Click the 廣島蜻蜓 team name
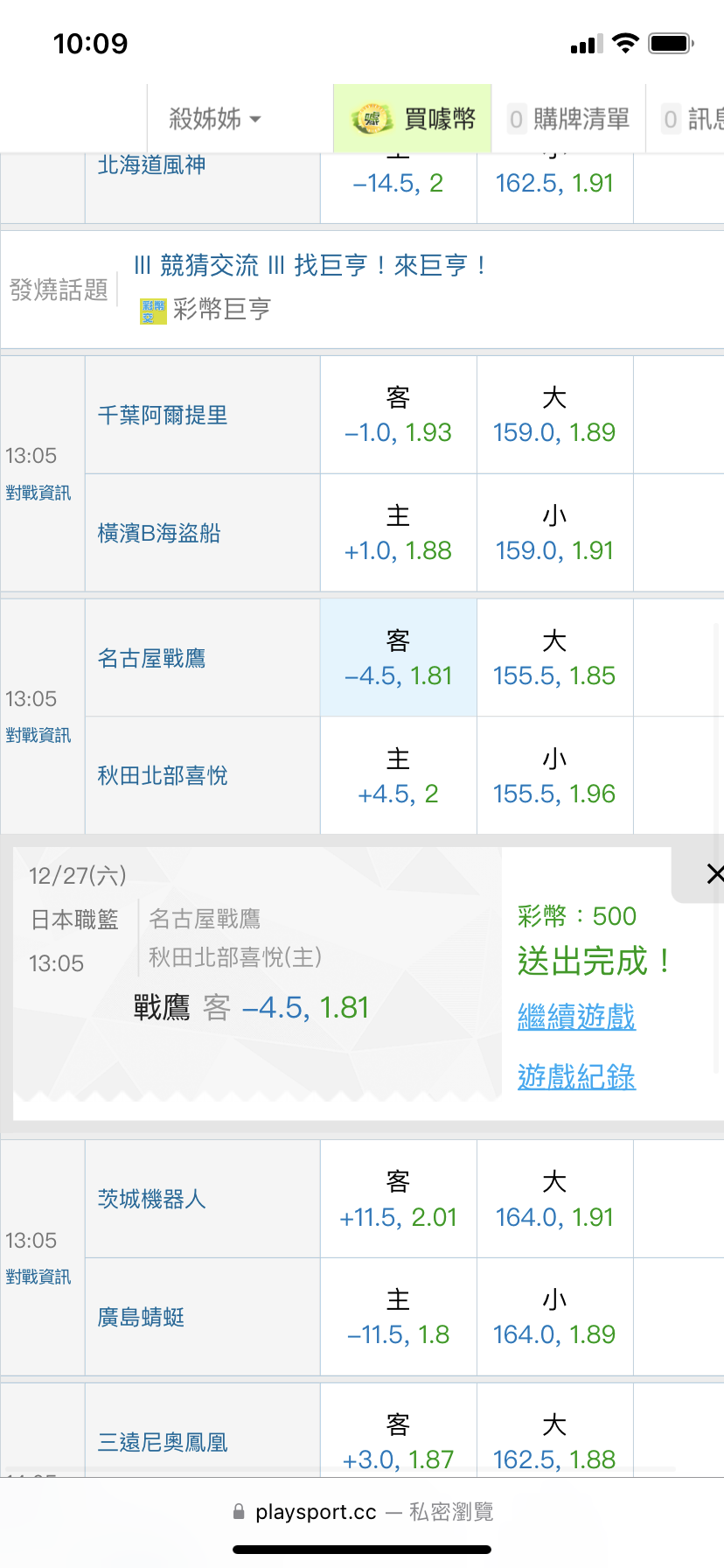Viewport: 724px width, 1568px height. 141,1317
